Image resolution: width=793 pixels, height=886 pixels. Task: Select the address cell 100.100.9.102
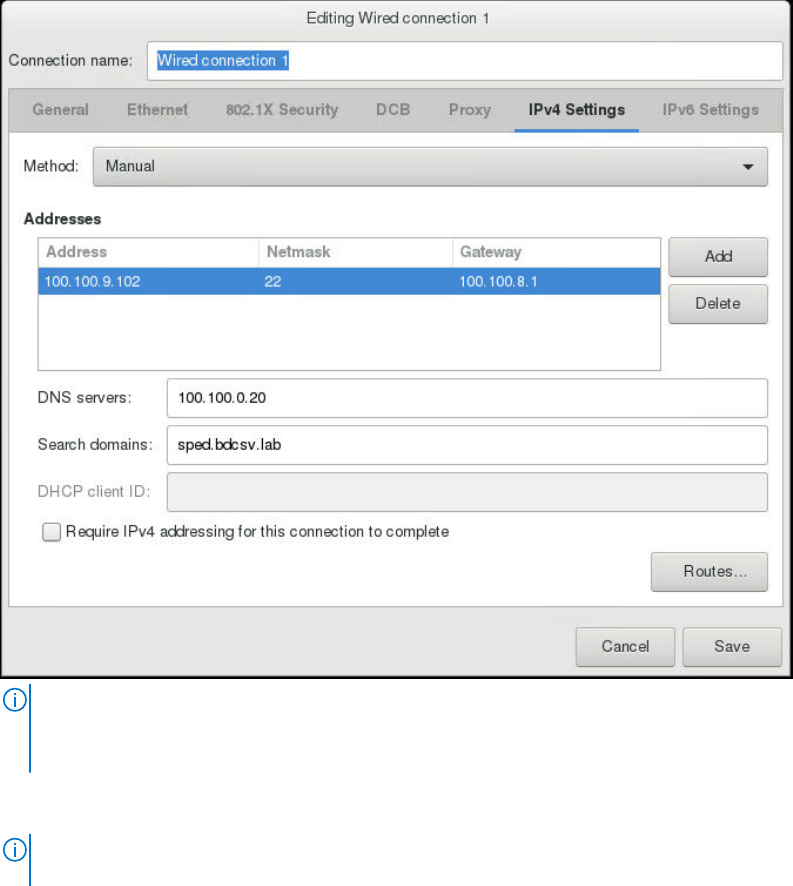coord(149,281)
